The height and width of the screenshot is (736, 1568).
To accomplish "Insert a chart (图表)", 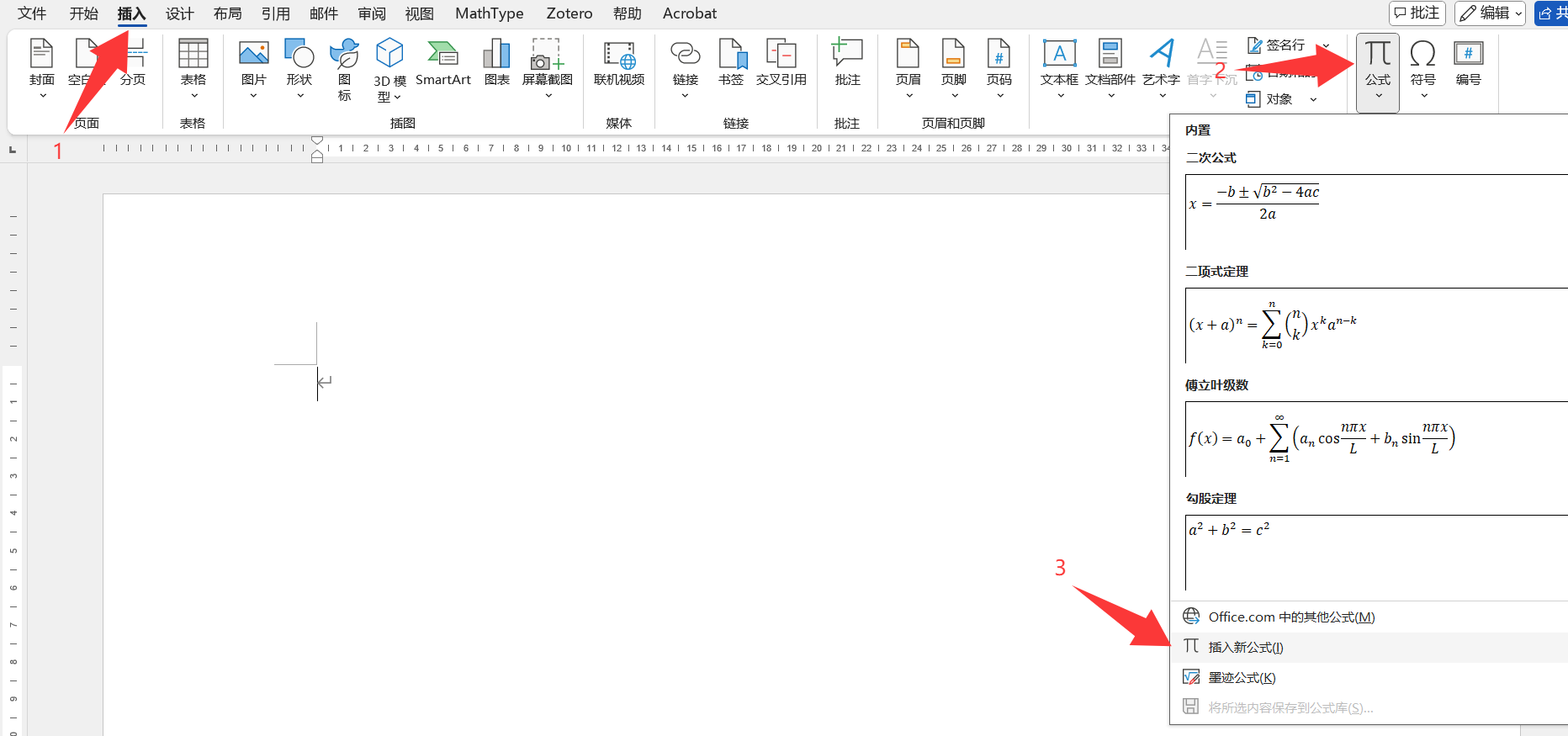I will pos(497,63).
